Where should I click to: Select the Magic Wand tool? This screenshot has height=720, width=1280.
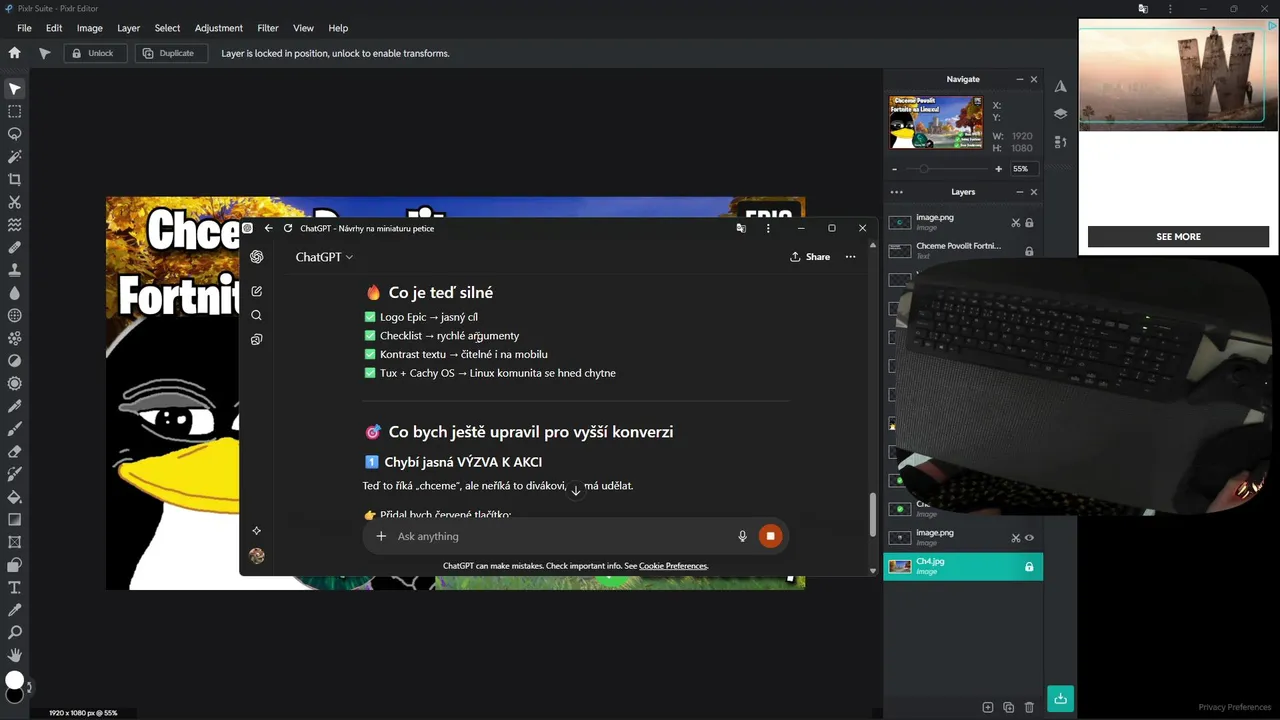pos(15,157)
